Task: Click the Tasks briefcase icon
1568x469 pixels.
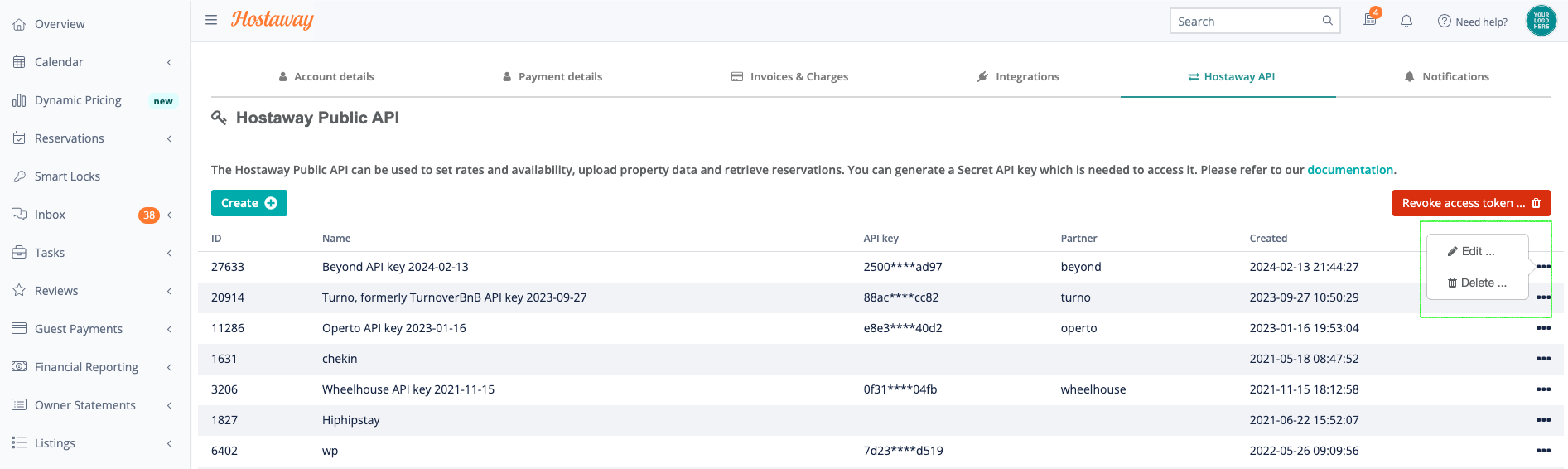Action: (19, 253)
